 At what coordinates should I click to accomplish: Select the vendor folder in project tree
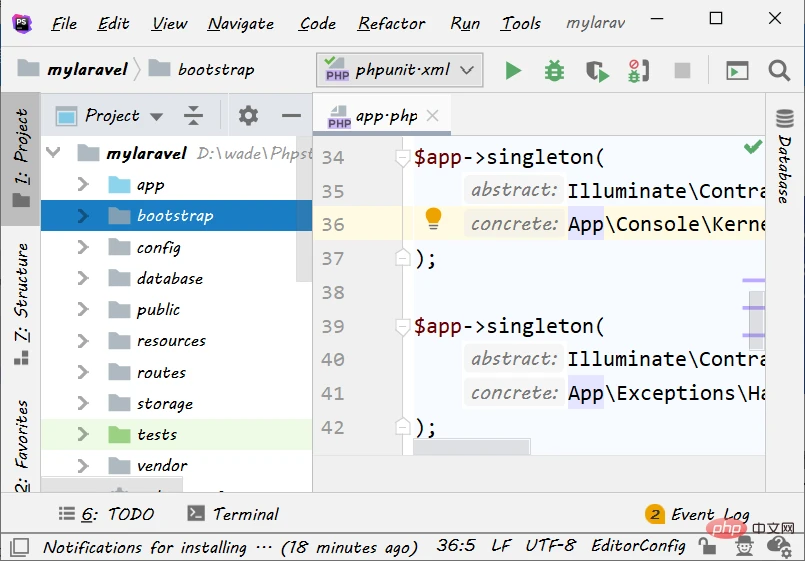pos(161,466)
